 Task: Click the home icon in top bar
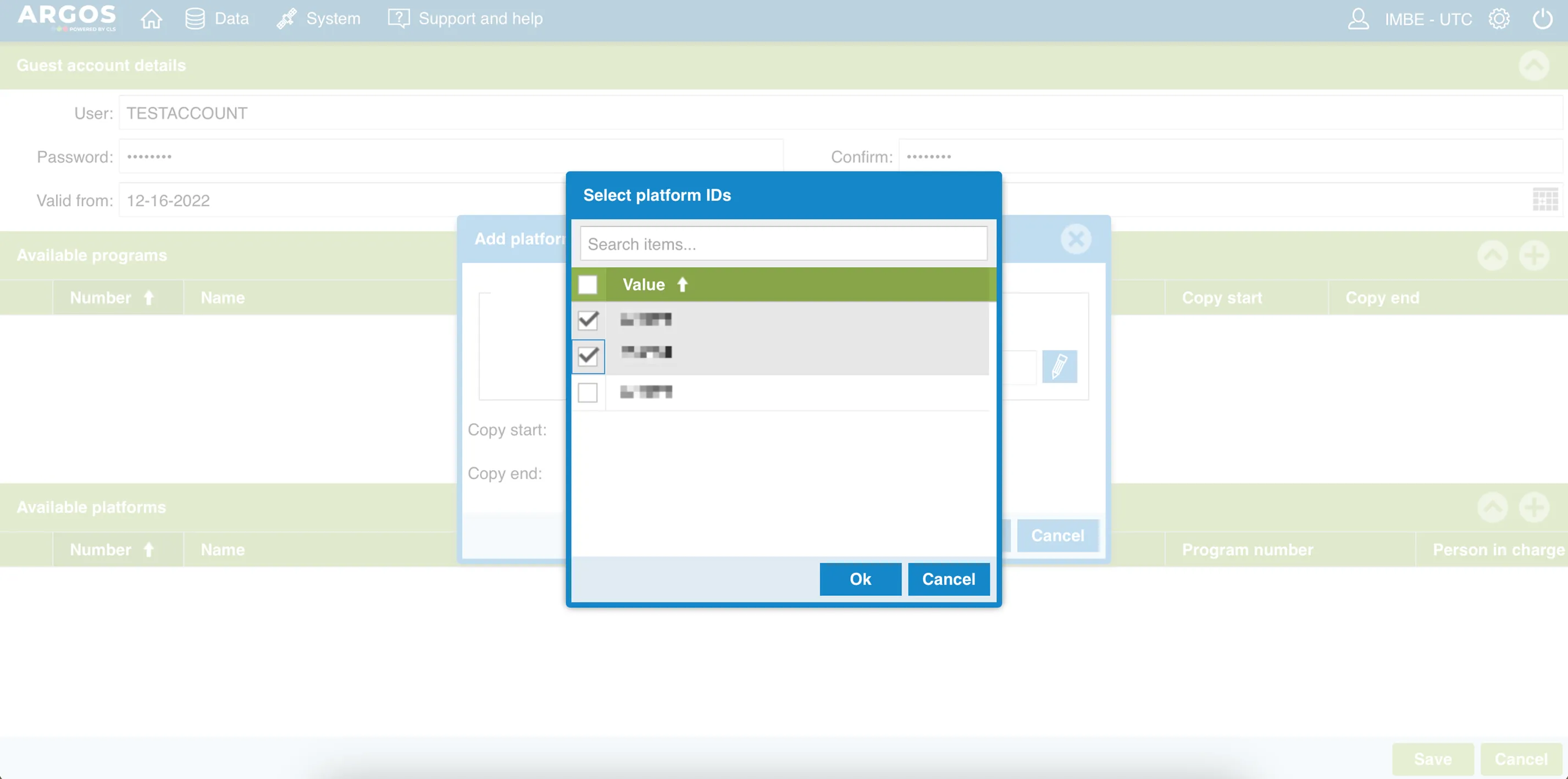[151, 19]
